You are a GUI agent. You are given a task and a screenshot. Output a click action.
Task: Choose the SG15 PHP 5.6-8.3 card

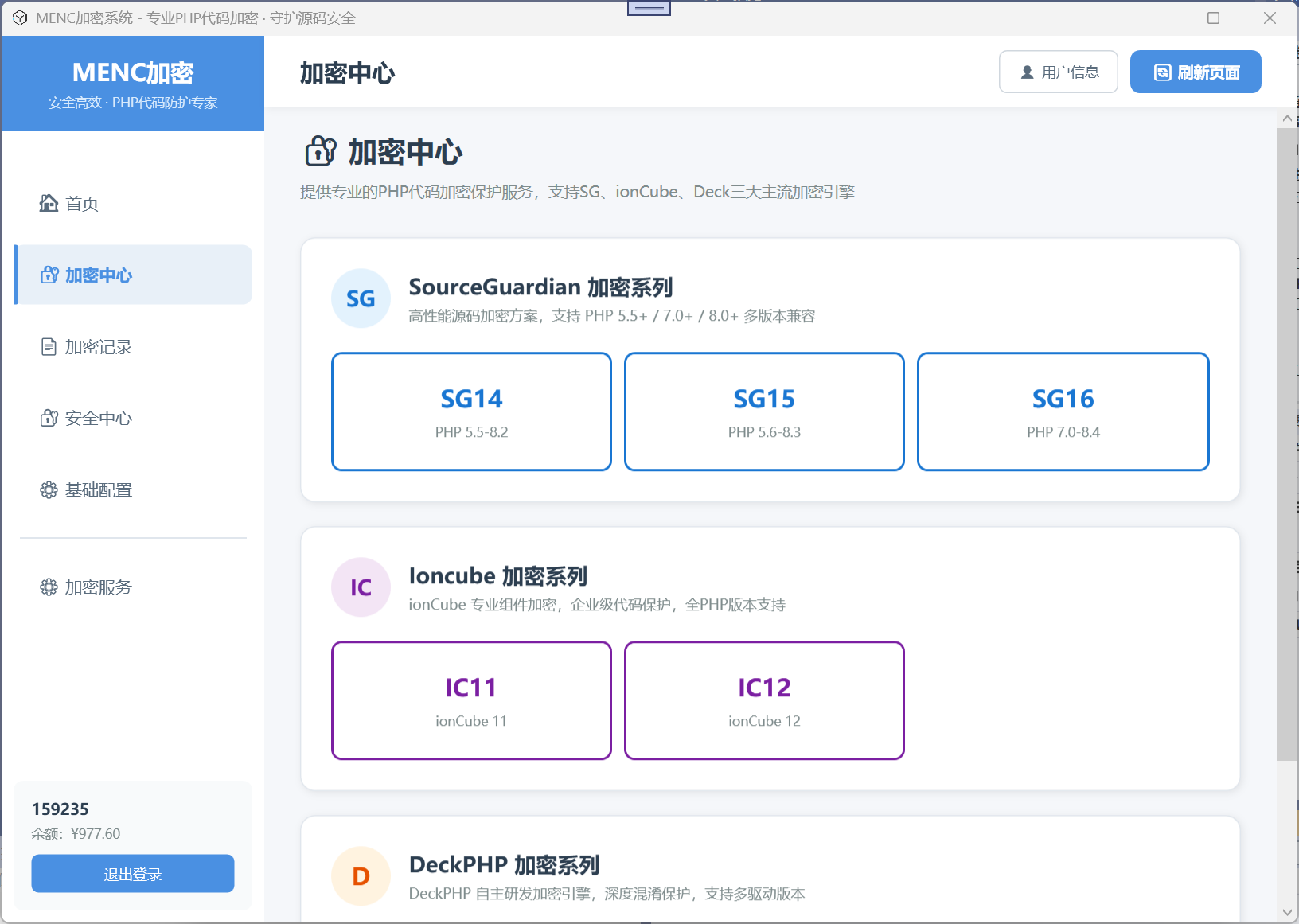pos(764,411)
